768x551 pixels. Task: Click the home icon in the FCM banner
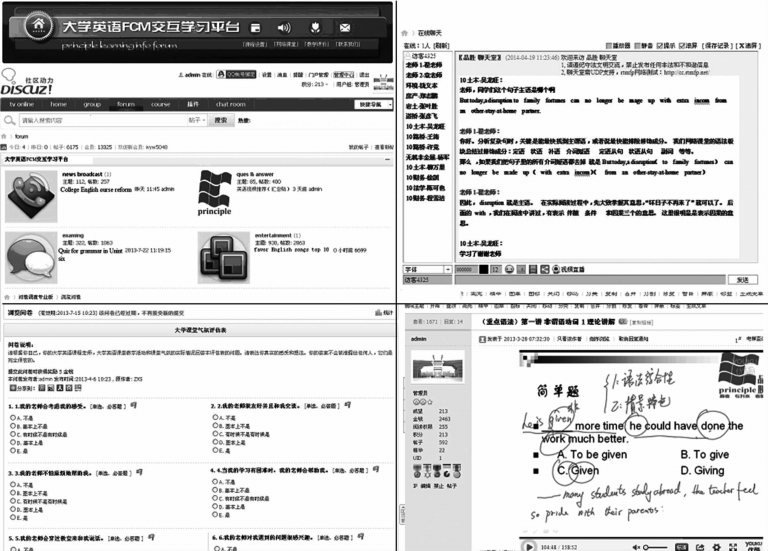point(37,22)
